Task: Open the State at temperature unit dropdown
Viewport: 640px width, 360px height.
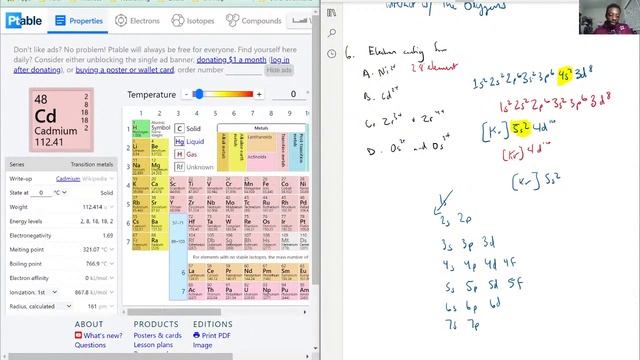Action: click(61, 193)
